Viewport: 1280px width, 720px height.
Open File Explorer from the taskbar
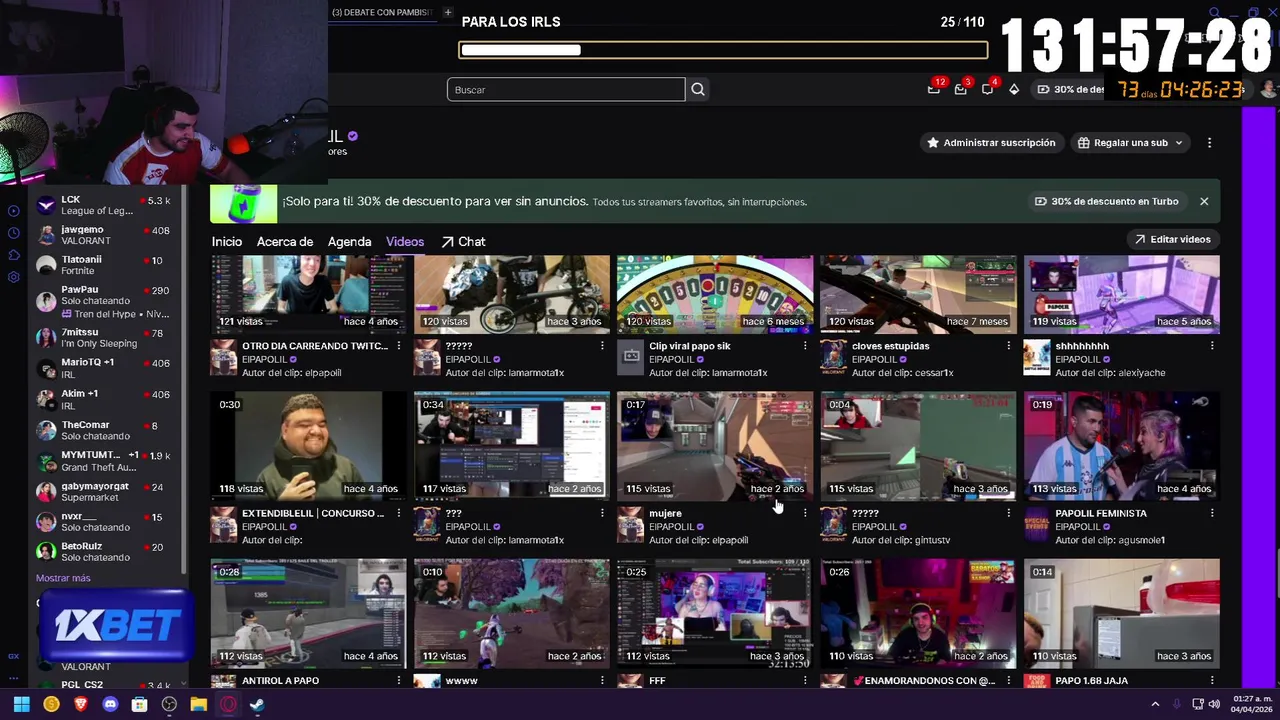198,704
